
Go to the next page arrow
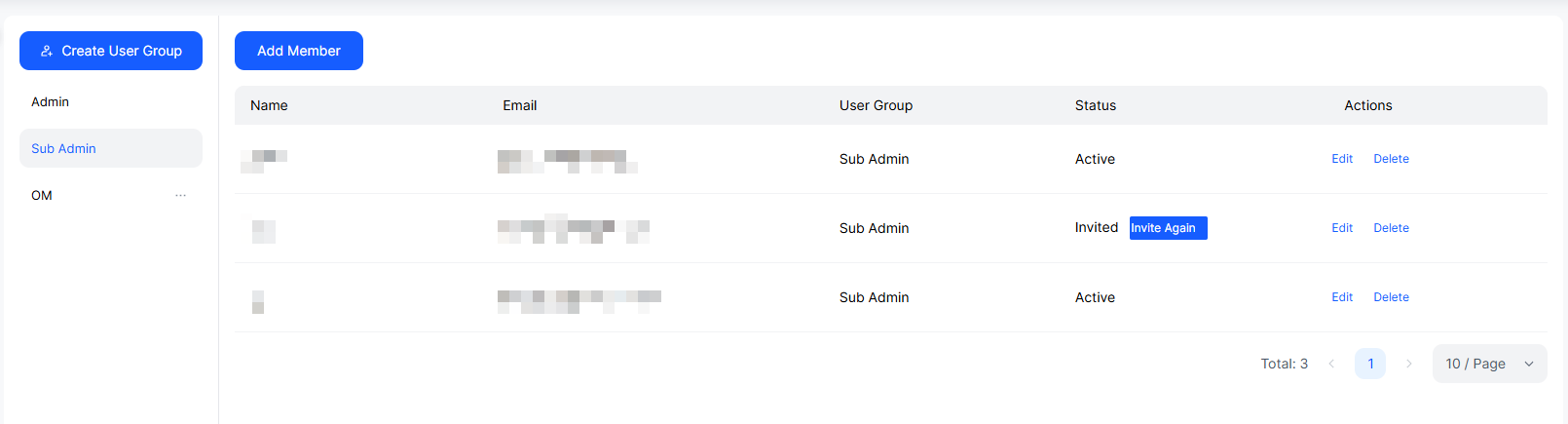1408,364
